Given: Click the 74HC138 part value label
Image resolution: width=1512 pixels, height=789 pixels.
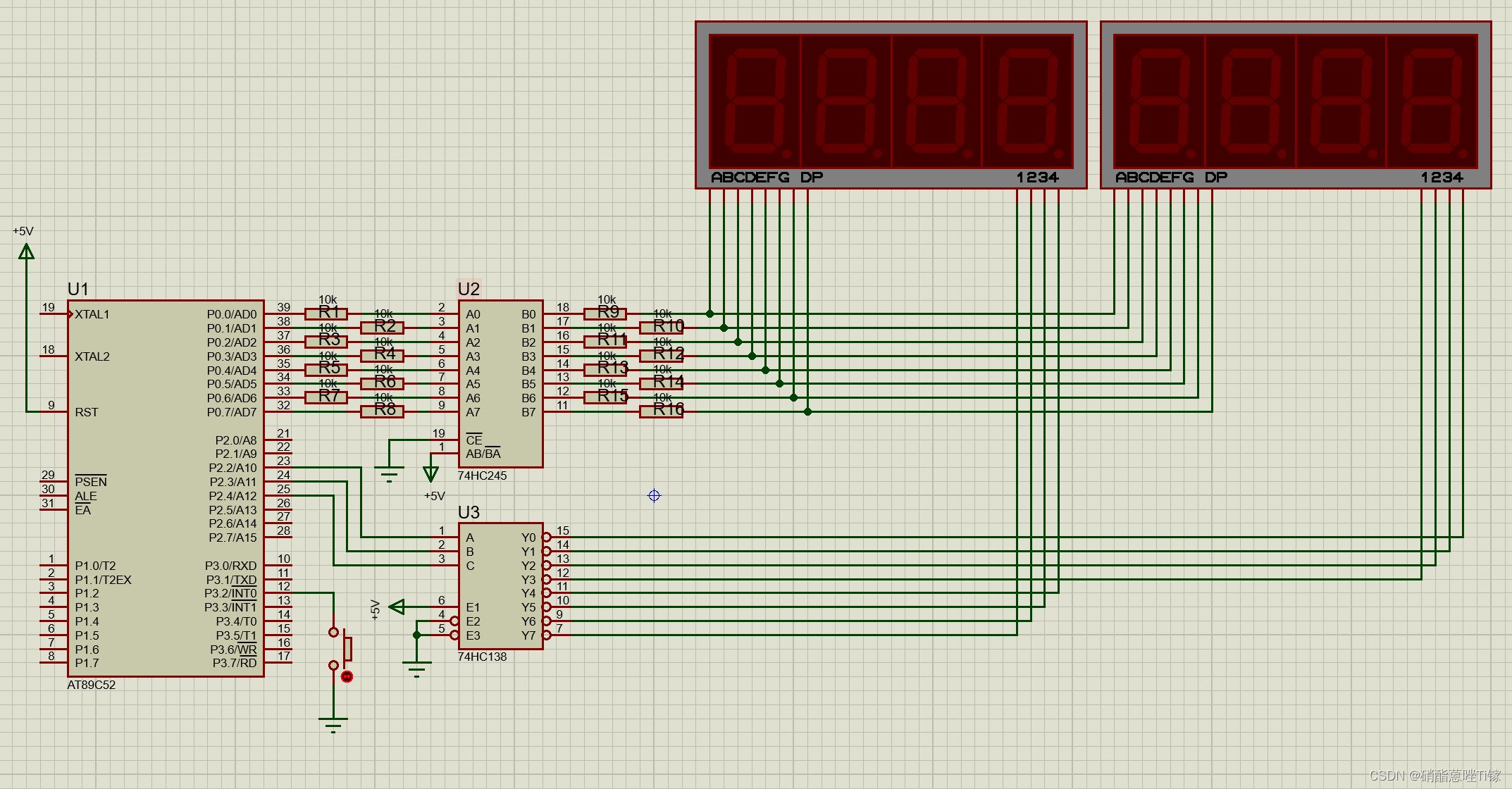Looking at the screenshot, I should click(482, 657).
